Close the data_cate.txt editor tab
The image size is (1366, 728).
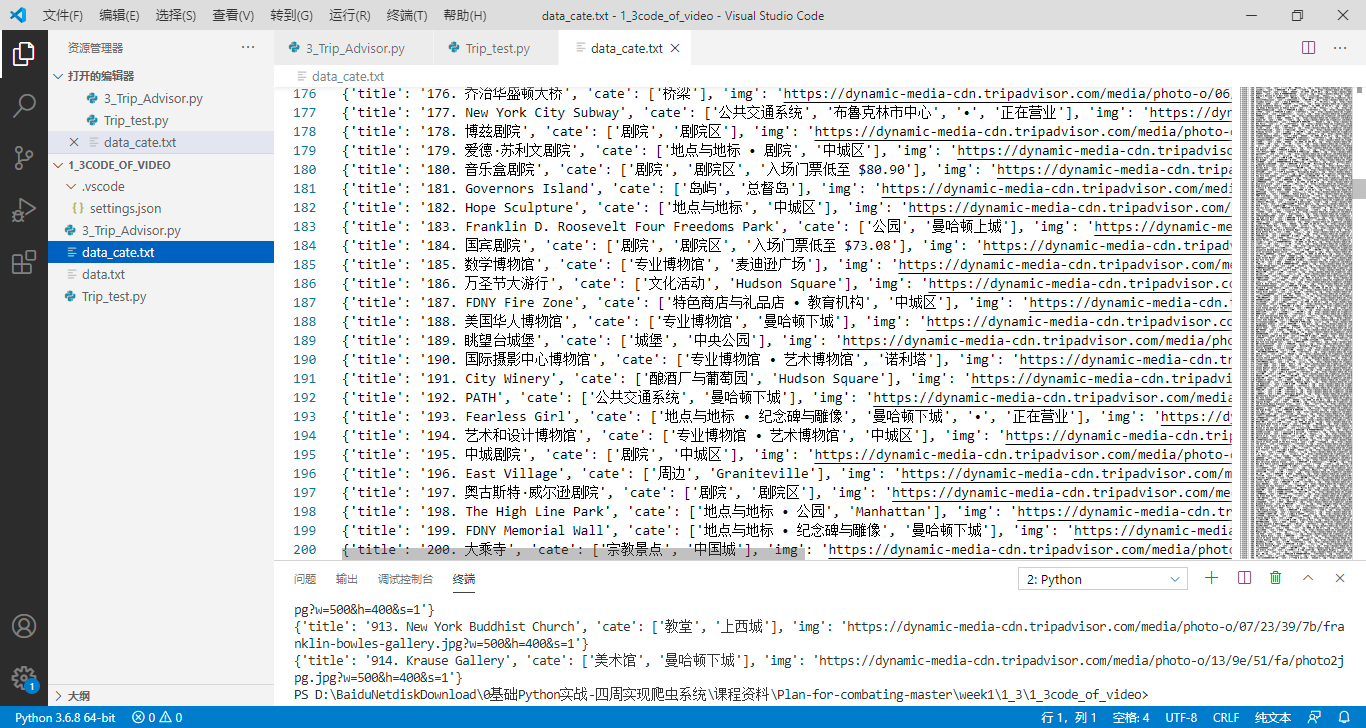pos(675,48)
